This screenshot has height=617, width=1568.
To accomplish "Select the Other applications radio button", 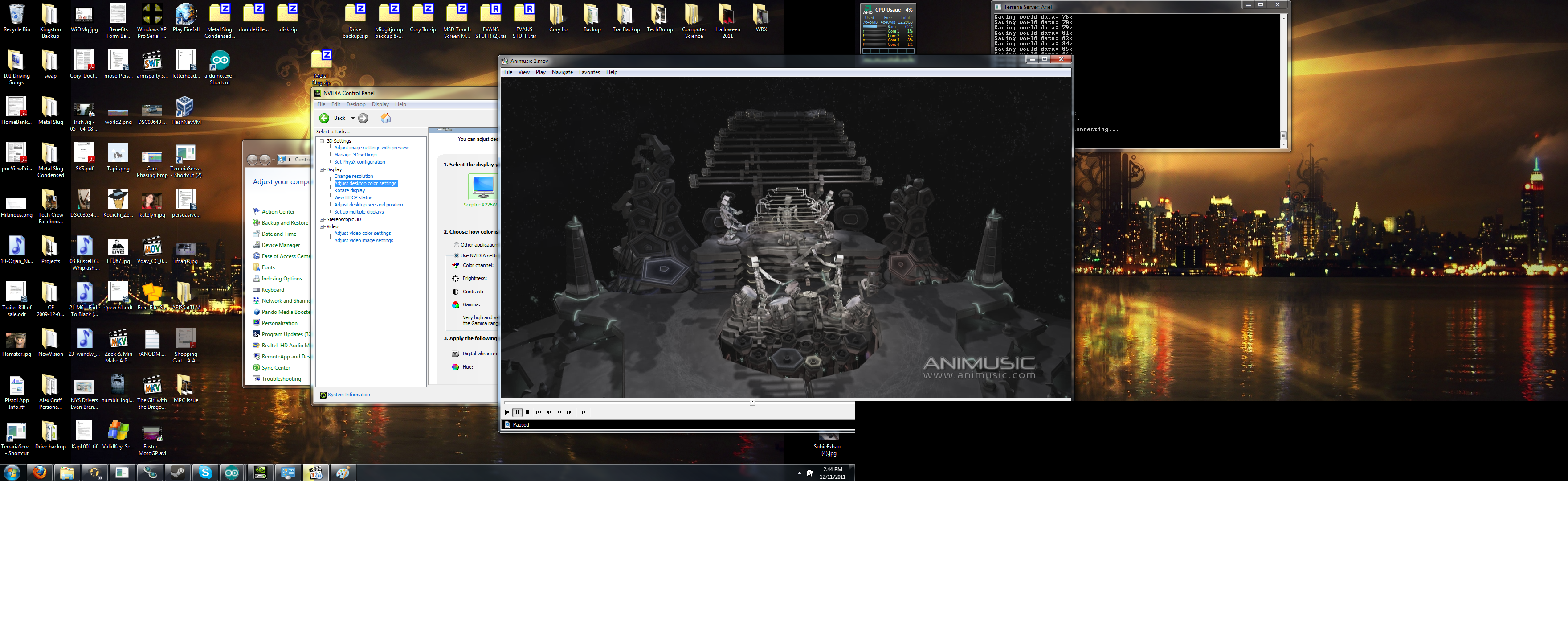I will [457, 245].
